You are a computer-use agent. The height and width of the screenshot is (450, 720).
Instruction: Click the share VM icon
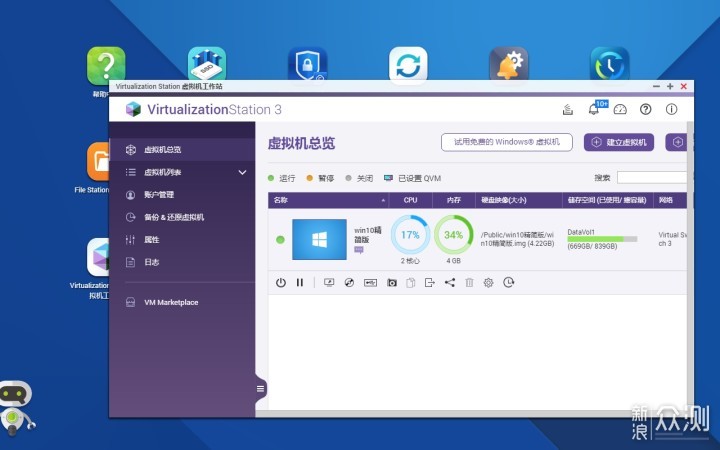[449, 283]
